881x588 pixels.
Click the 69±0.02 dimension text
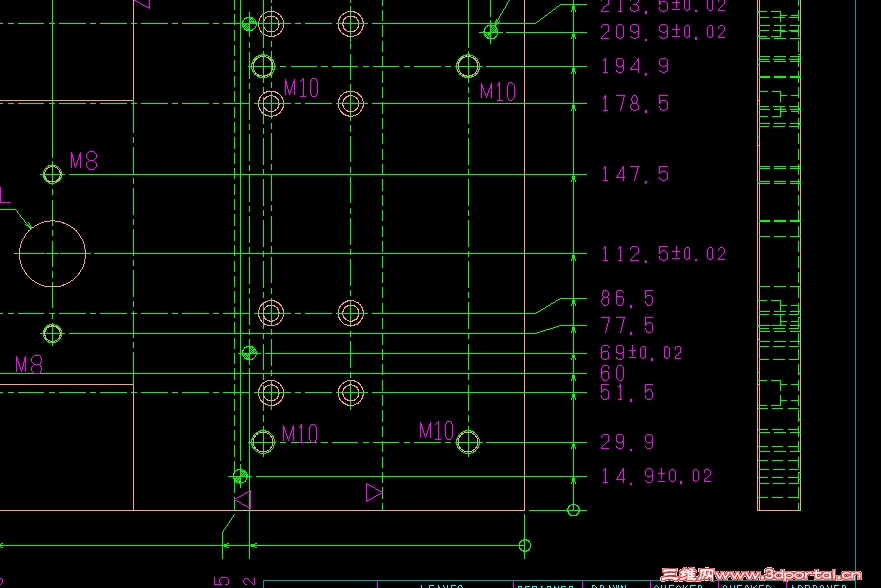point(641,353)
